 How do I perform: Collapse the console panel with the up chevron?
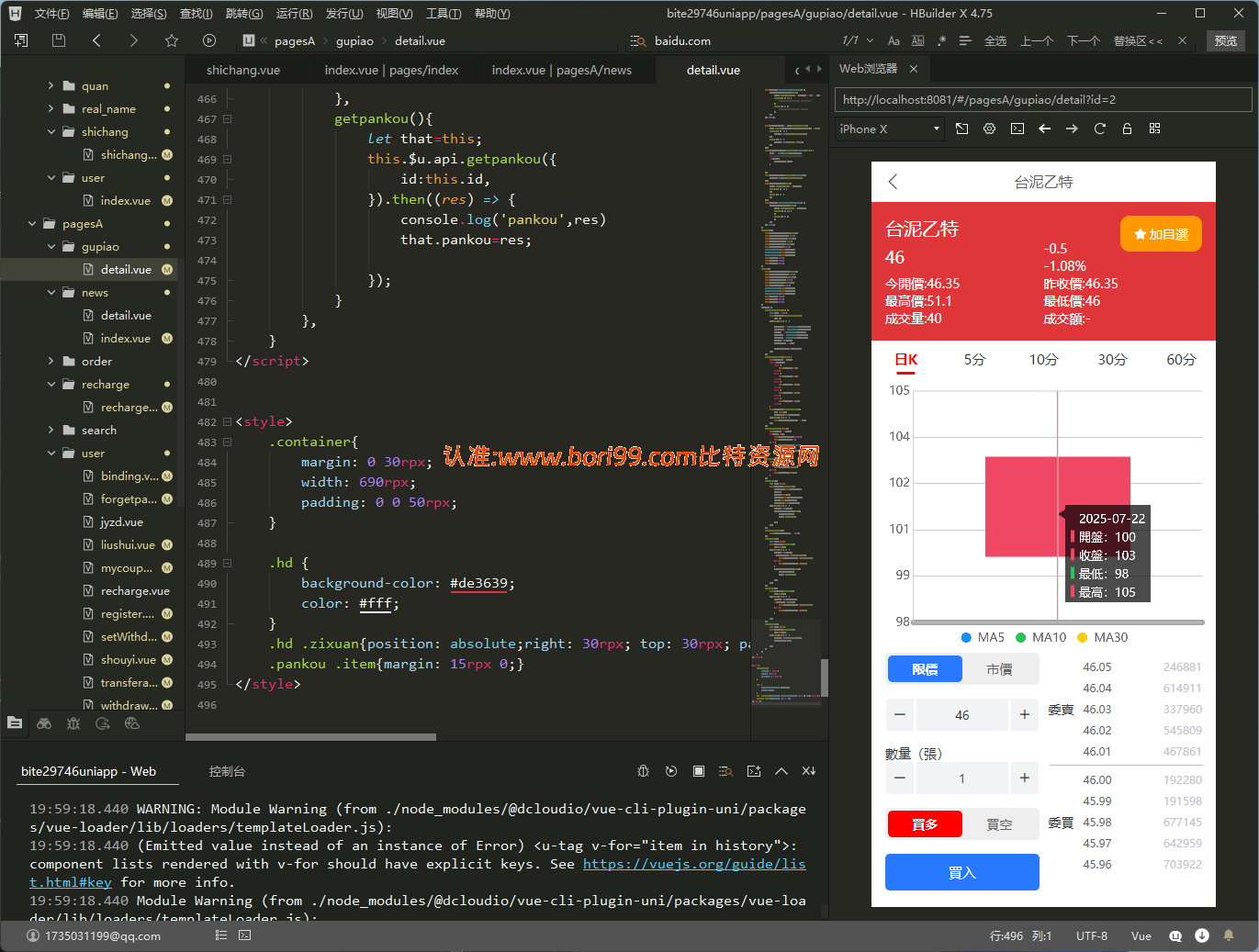coord(781,771)
